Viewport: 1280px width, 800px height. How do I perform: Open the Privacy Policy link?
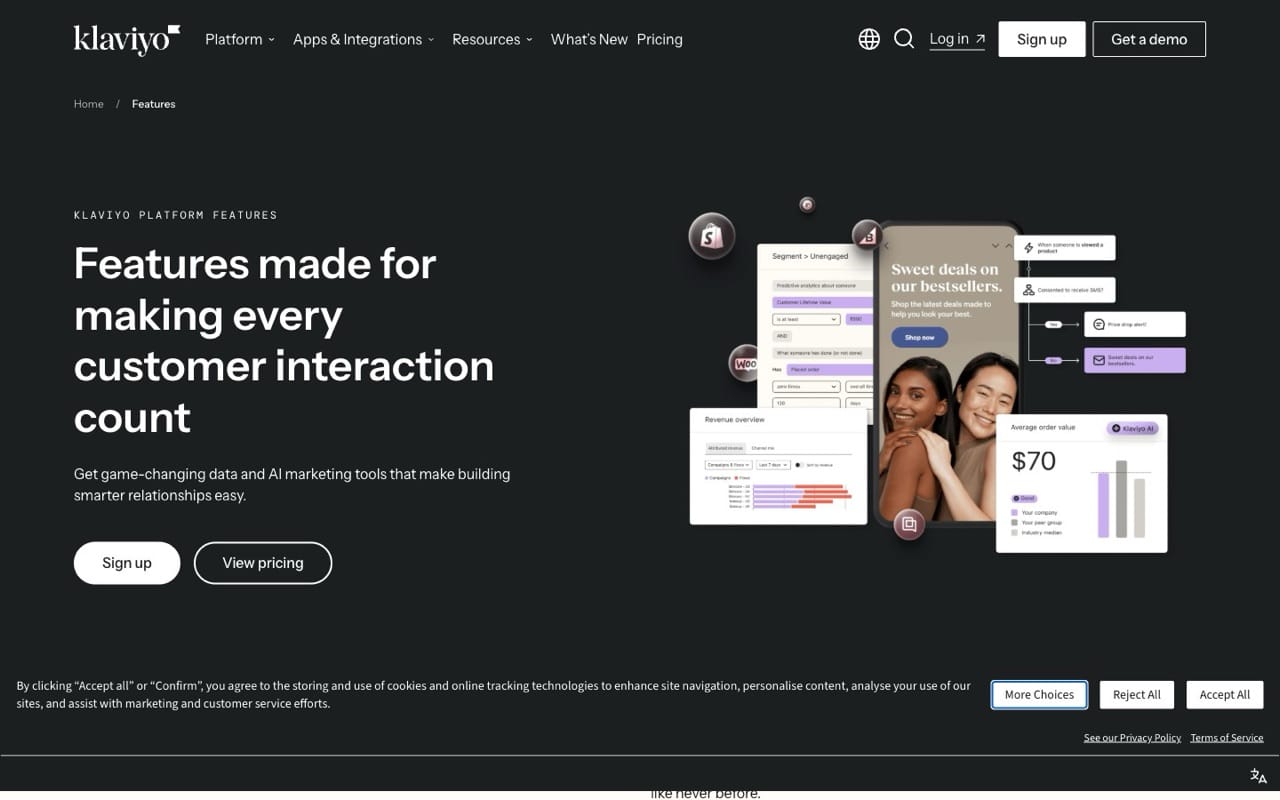pos(1132,738)
